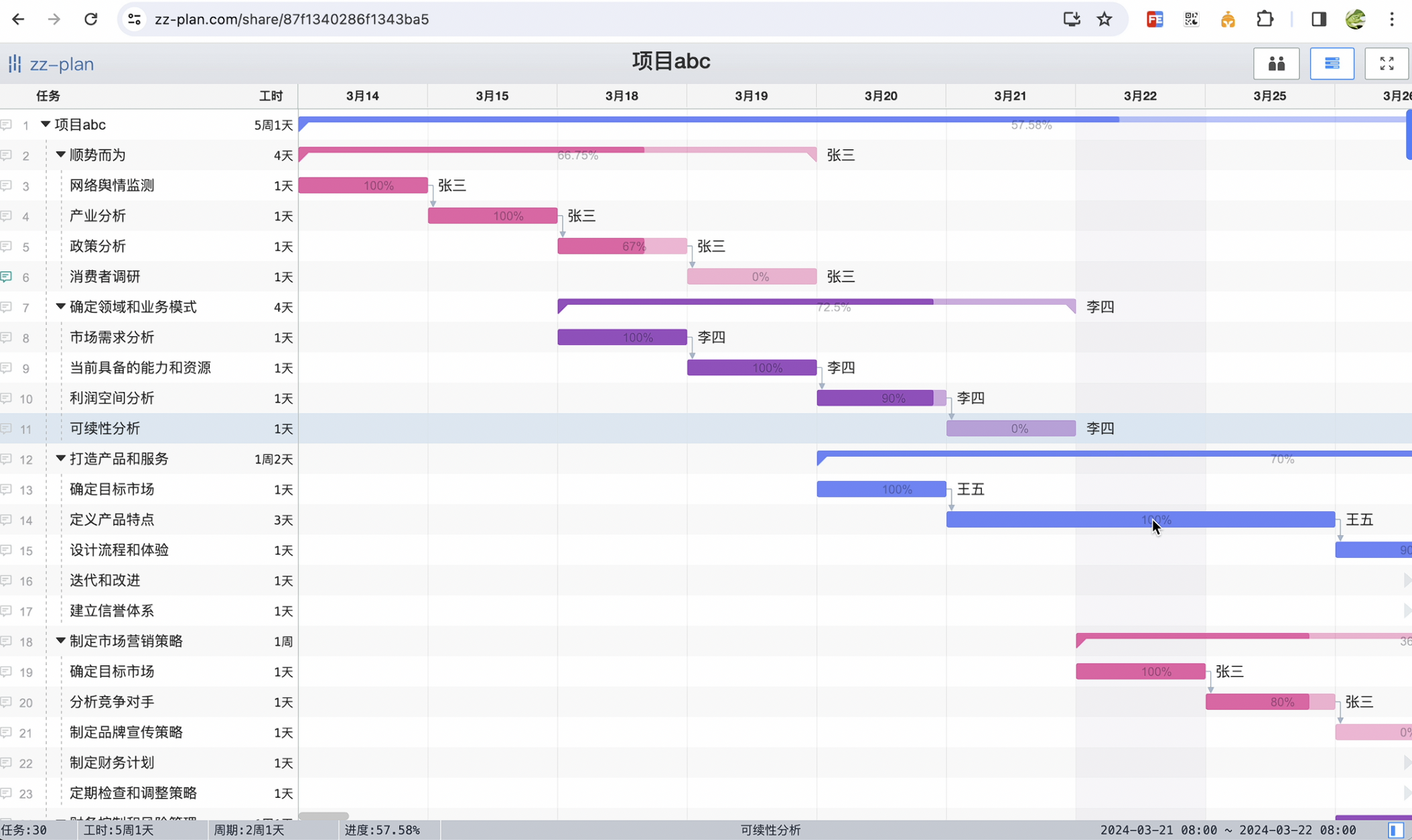Collapse the 确定领域和业务模式 group
The height and width of the screenshot is (840, 1412).
pyautogui.click(x=60, y=307)
